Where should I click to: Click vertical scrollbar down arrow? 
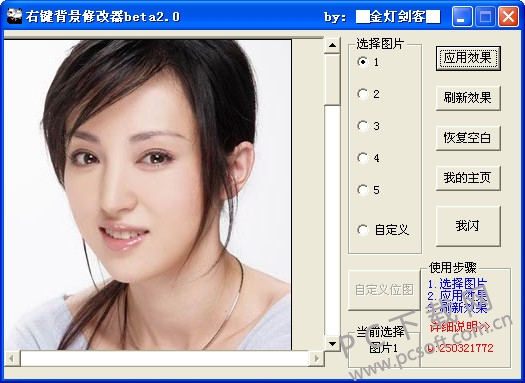coord(332,343)
